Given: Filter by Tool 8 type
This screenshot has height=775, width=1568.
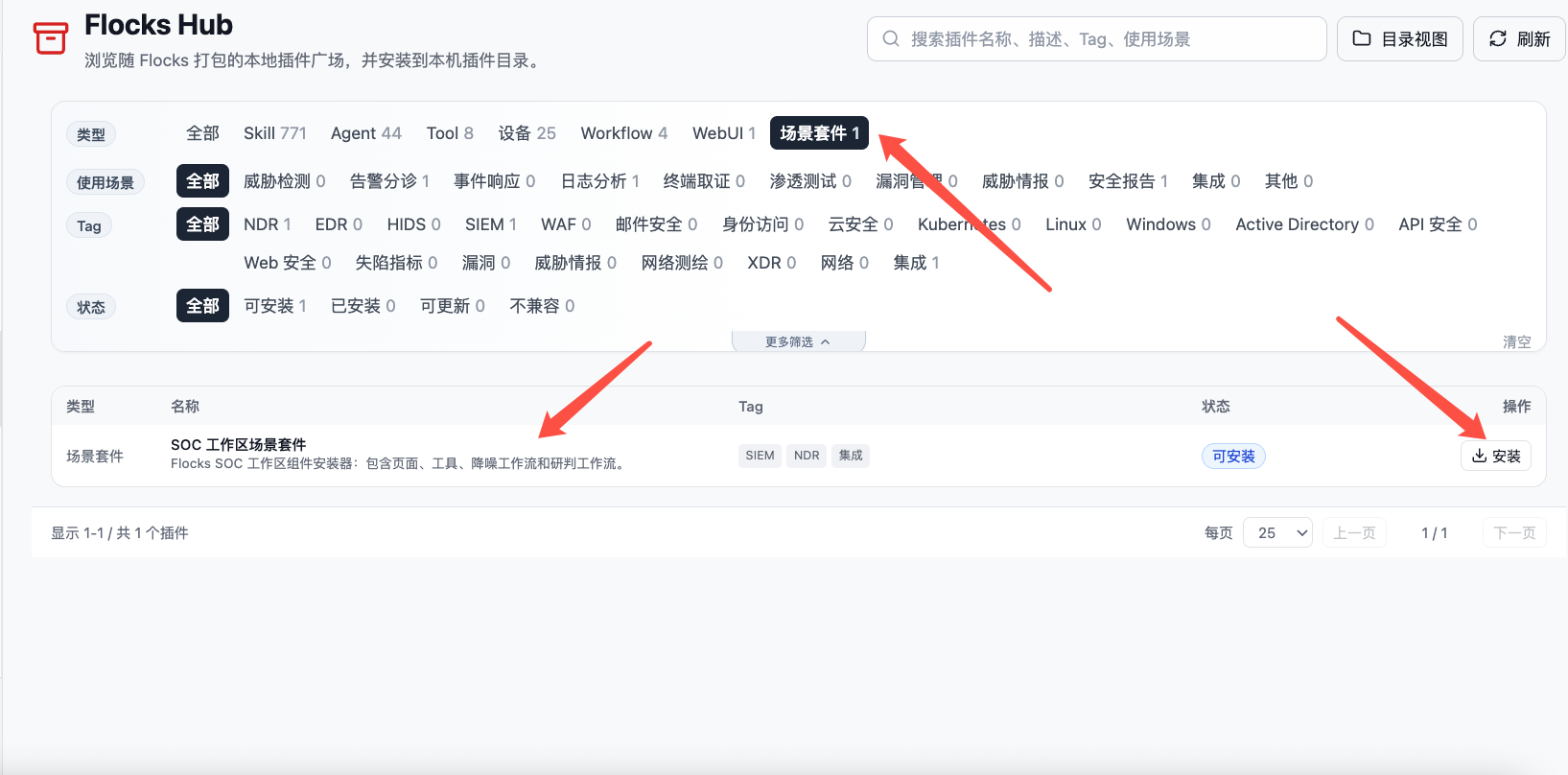Looking at the screenshot, I should click(x=450, y=133).
